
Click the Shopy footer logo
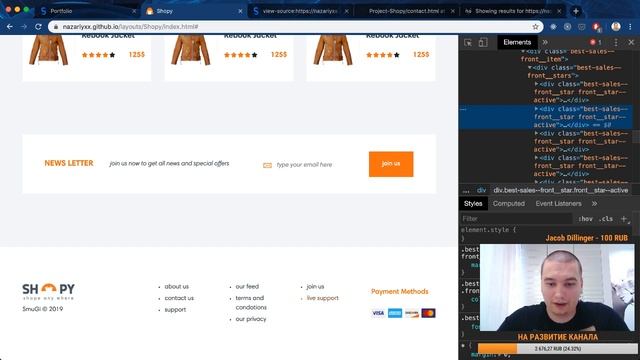click(x=49, y=291)
